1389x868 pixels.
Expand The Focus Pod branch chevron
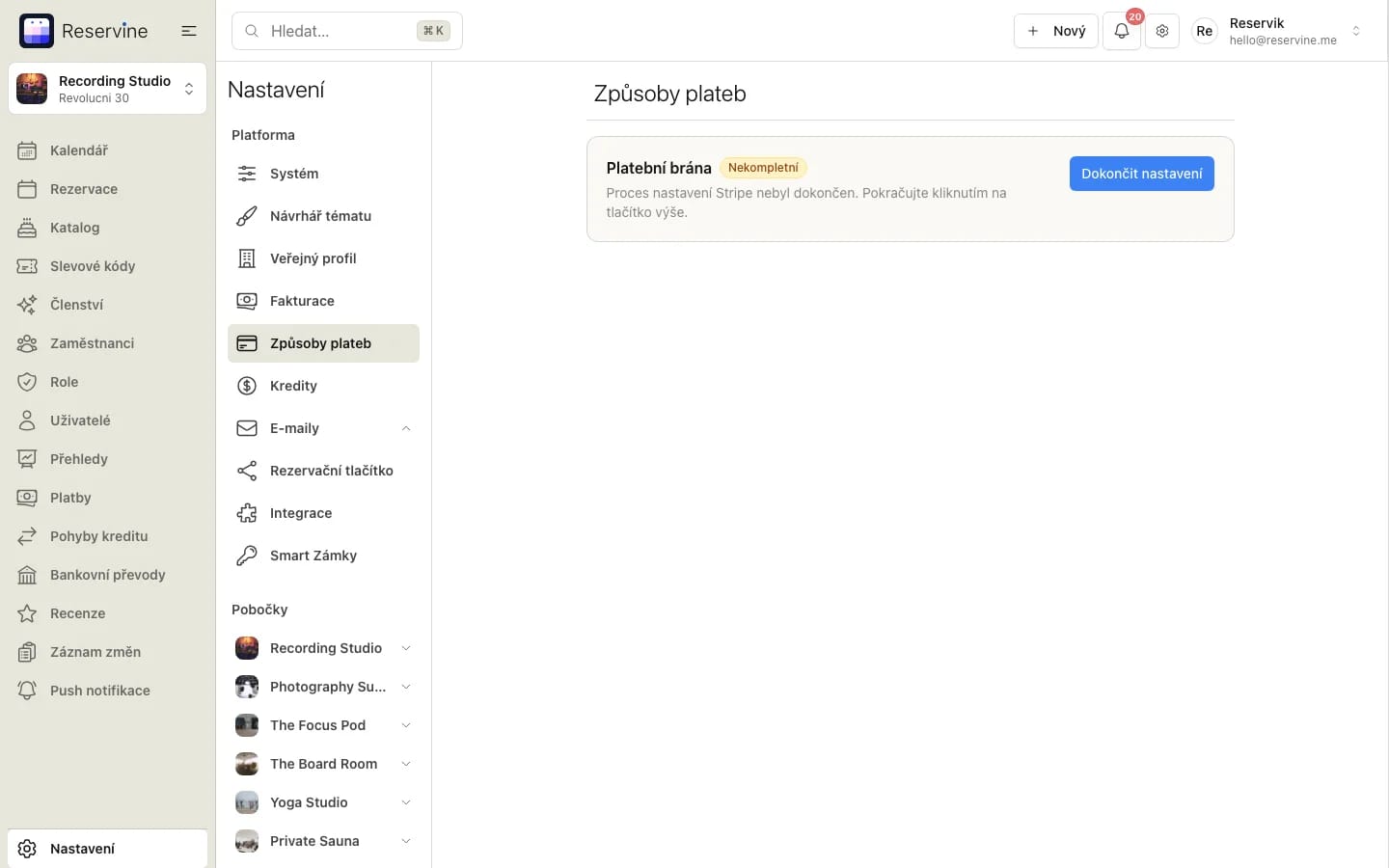406,725
